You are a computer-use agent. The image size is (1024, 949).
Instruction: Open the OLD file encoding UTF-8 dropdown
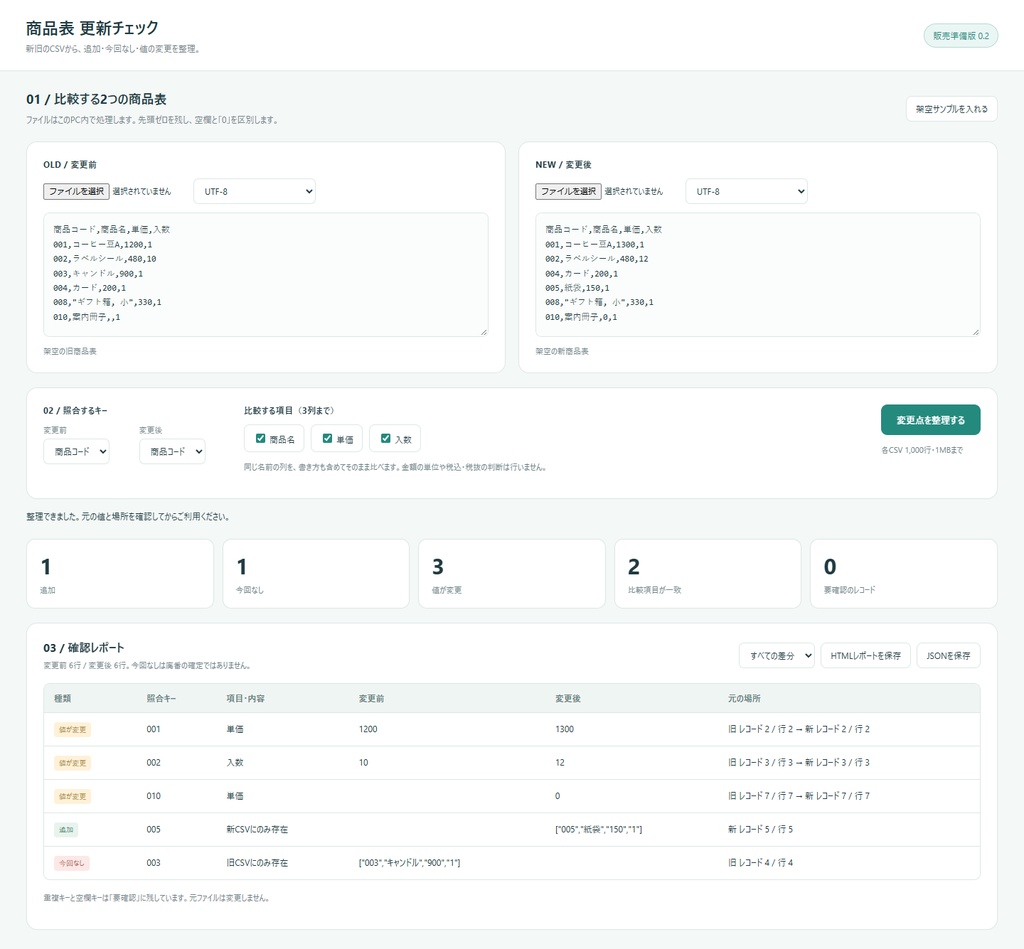coord(255,191)
